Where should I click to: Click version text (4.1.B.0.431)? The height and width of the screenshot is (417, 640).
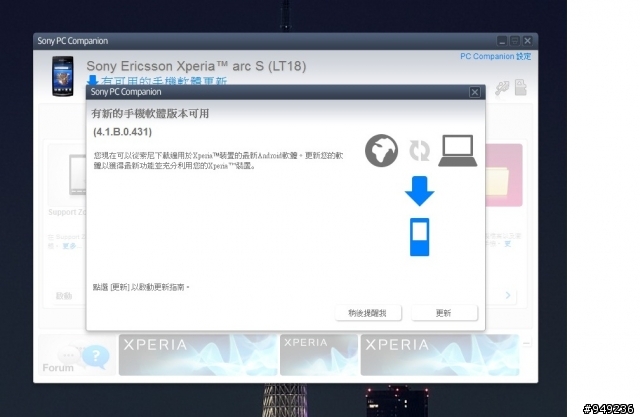tap(122, 132)
